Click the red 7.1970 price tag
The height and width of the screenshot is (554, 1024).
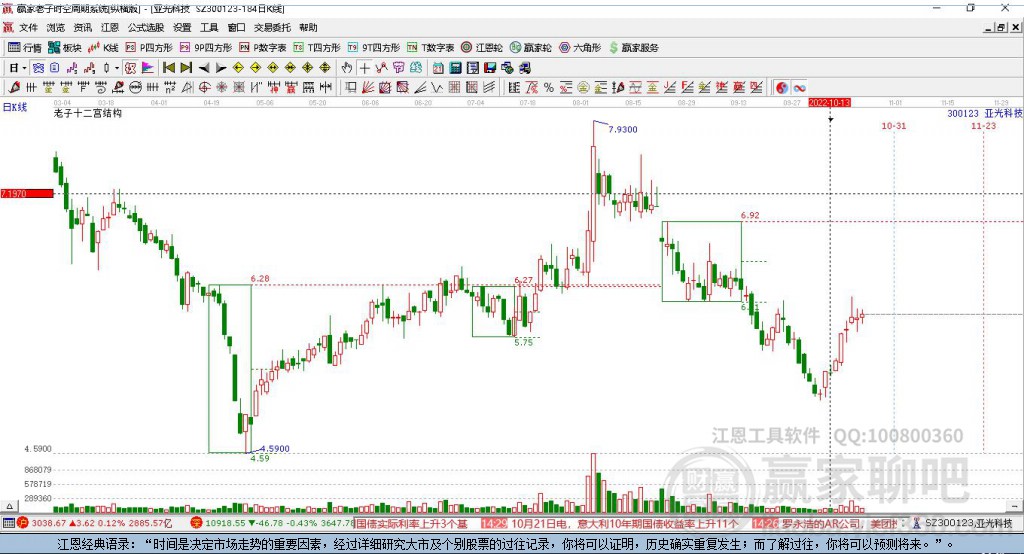coord(27,193)
